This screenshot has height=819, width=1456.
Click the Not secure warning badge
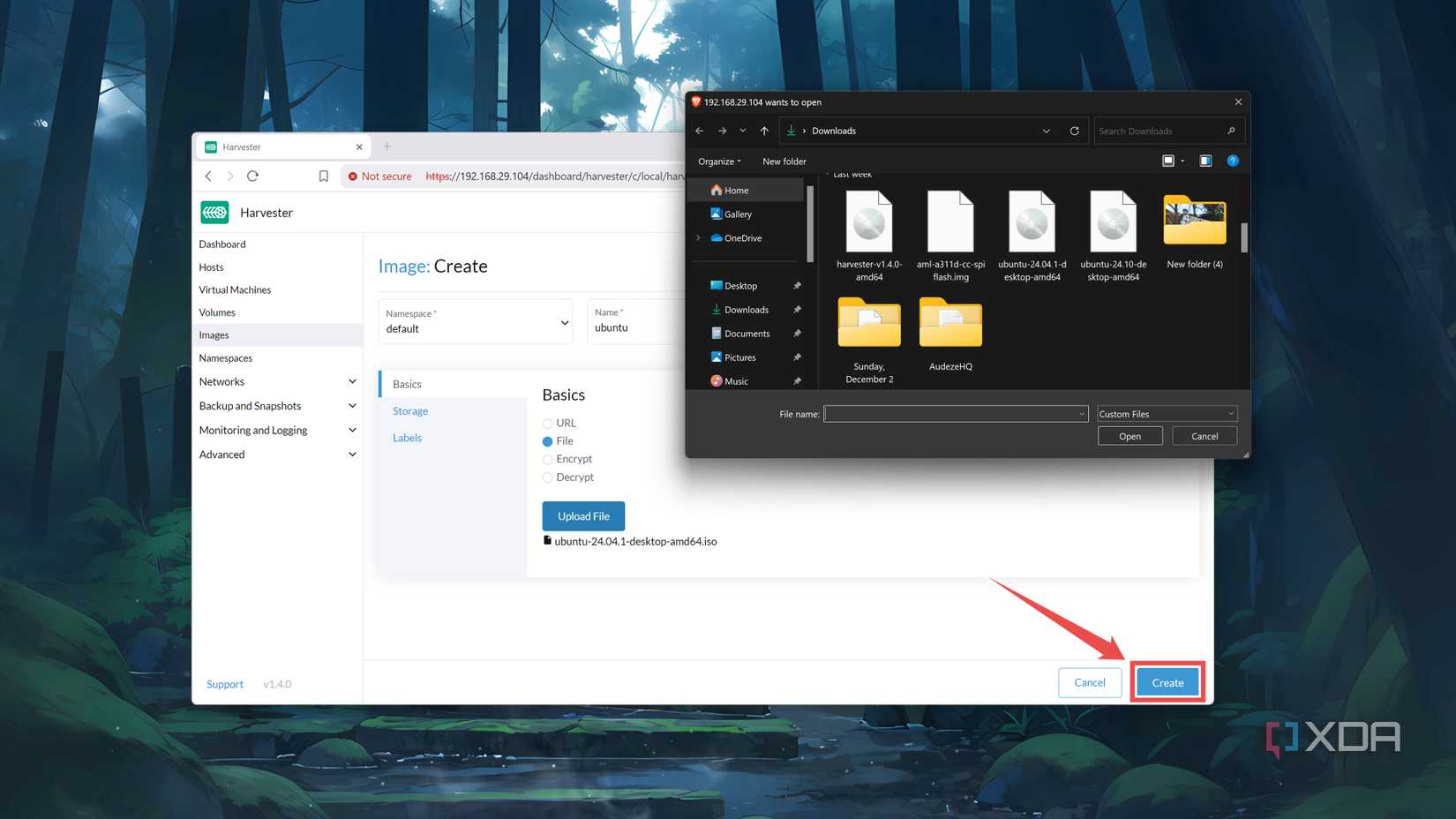point(379,177)
